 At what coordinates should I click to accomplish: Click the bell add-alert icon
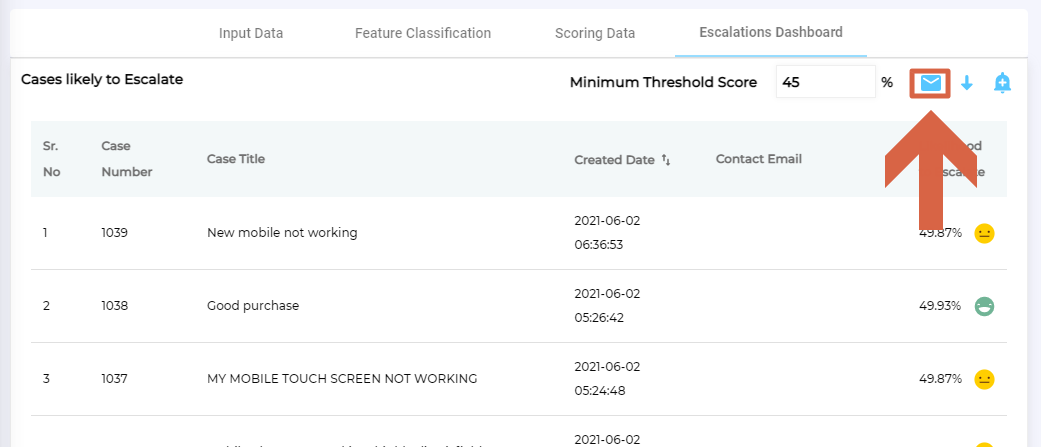coord(1002,83)
